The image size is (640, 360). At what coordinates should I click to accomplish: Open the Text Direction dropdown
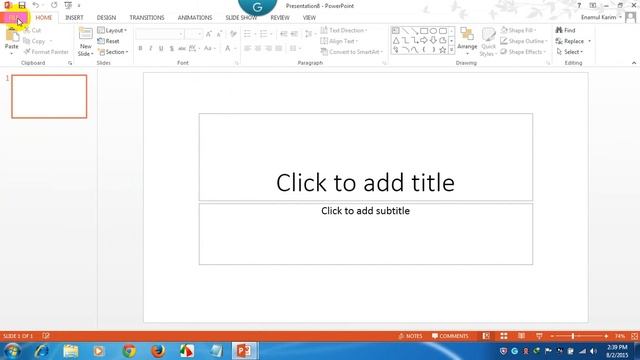pyautogui.click(x=344, y=31)
